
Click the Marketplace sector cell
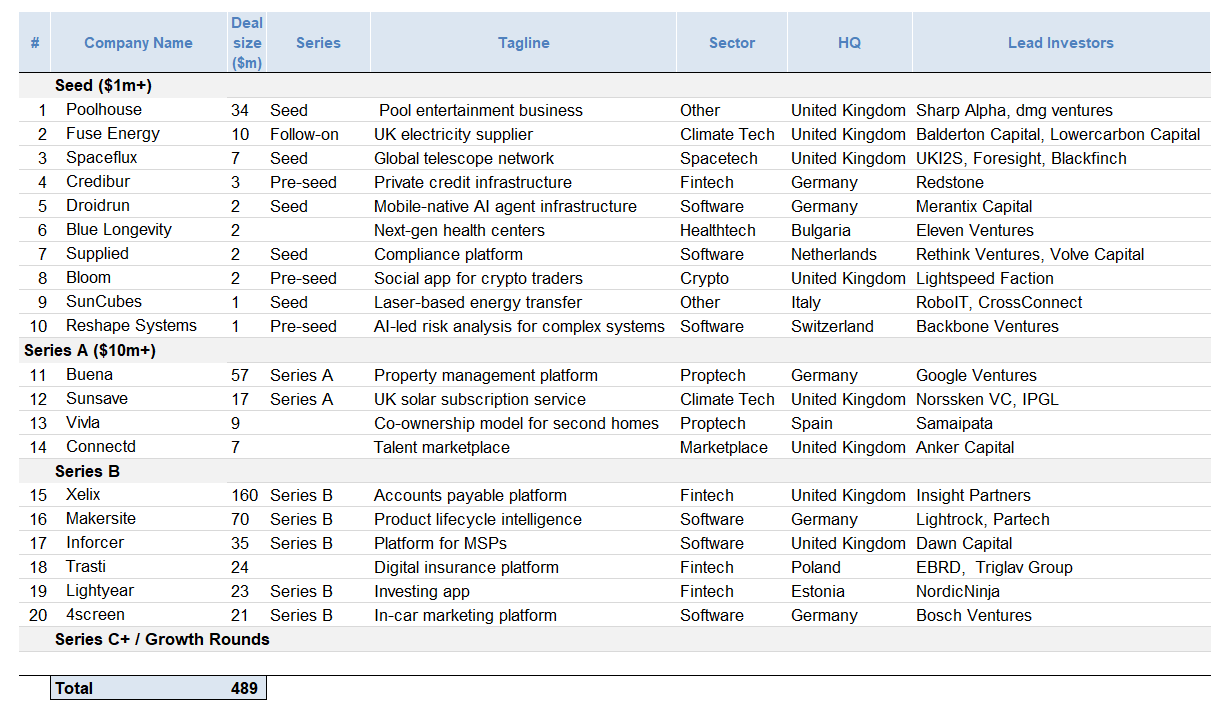click(x=724, y=447)
